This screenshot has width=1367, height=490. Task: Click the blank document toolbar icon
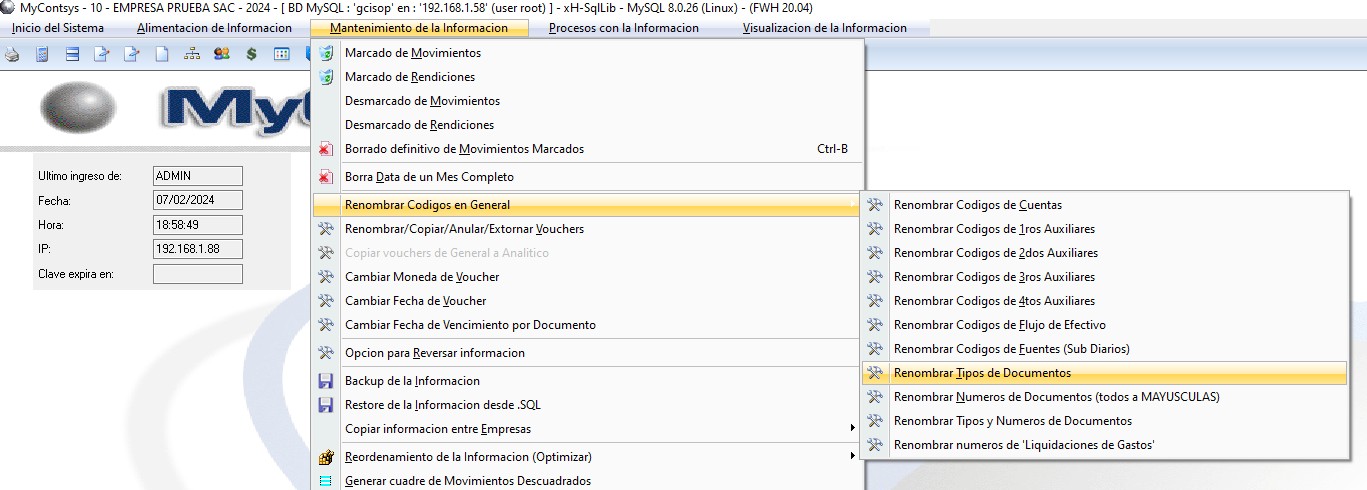161,54
